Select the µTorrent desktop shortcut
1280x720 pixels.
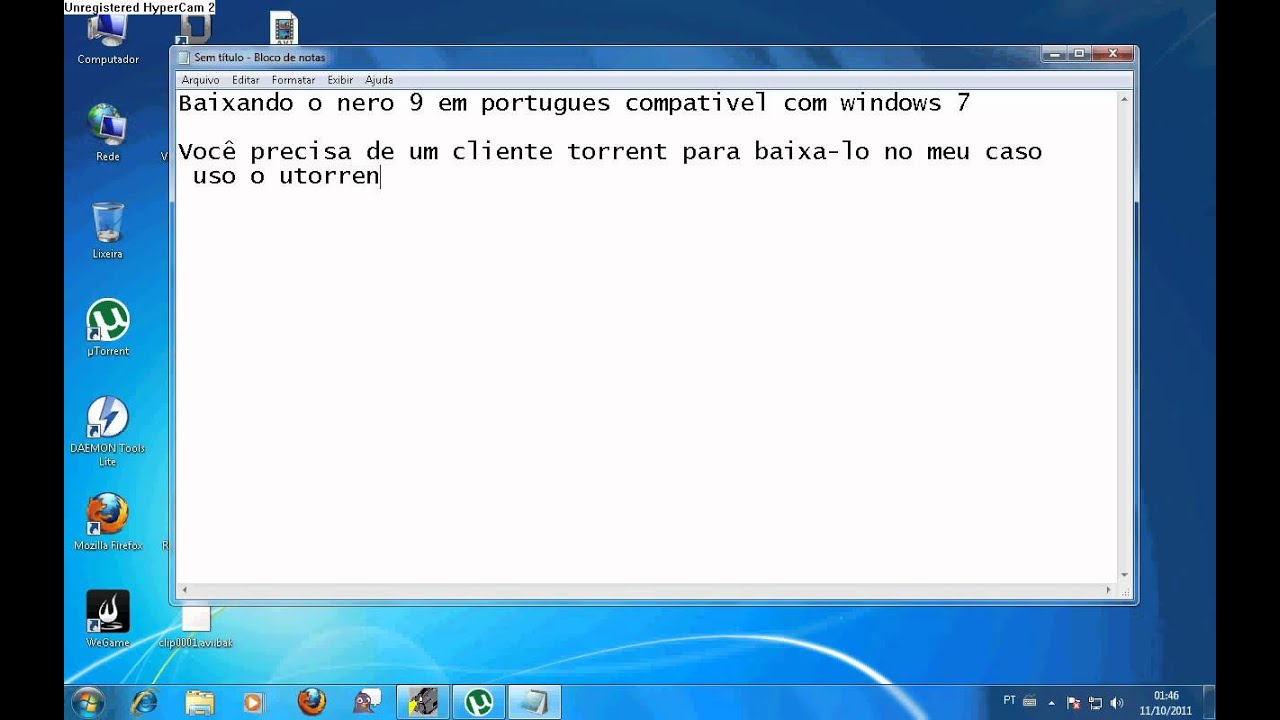108,328
